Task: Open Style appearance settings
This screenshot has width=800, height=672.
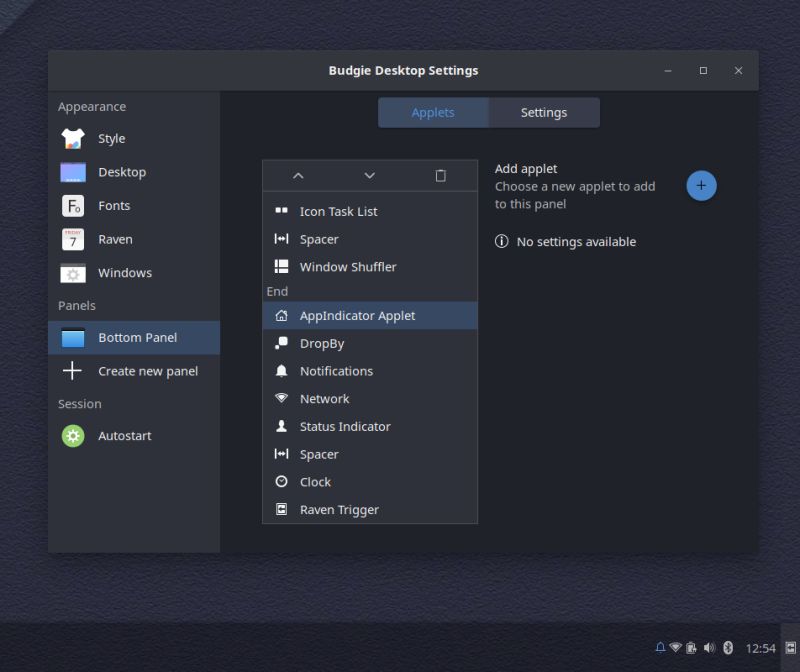Action: pos(111,138)
